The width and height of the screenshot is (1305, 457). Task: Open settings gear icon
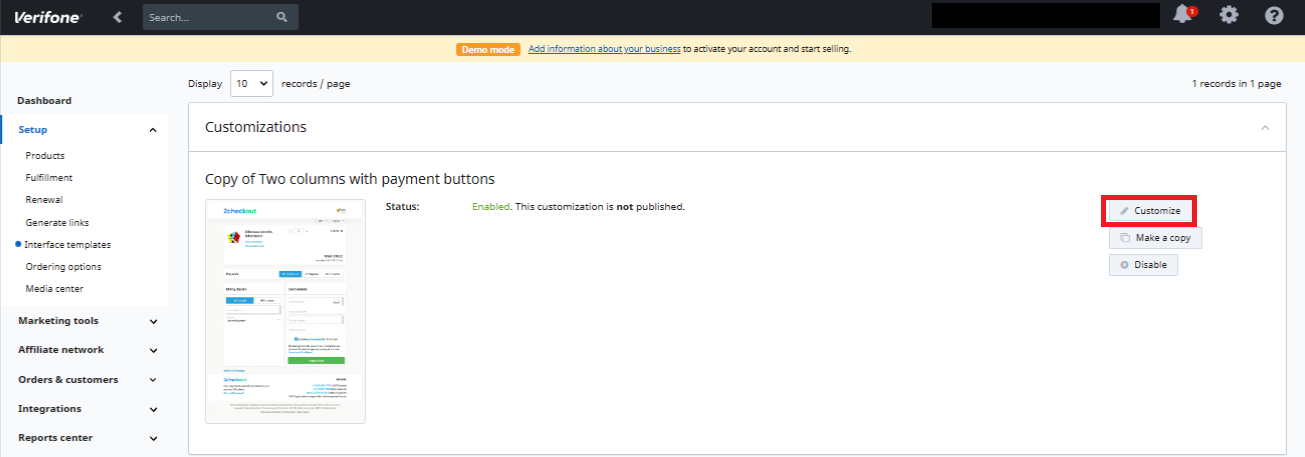coord(1229,15)
